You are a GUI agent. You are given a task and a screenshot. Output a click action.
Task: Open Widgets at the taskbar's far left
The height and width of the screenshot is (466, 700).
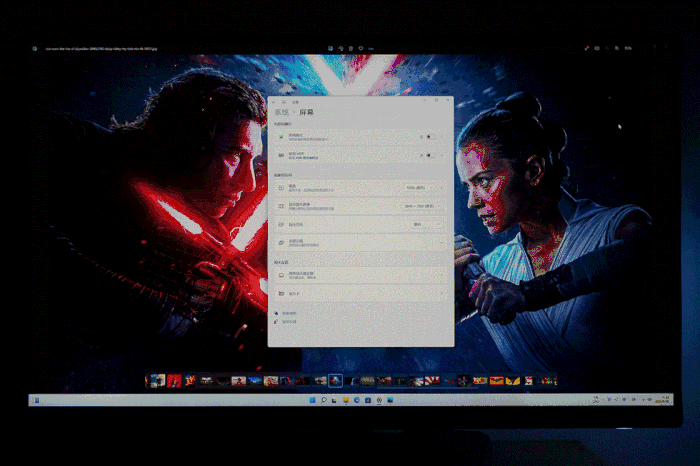click(36, 400)
